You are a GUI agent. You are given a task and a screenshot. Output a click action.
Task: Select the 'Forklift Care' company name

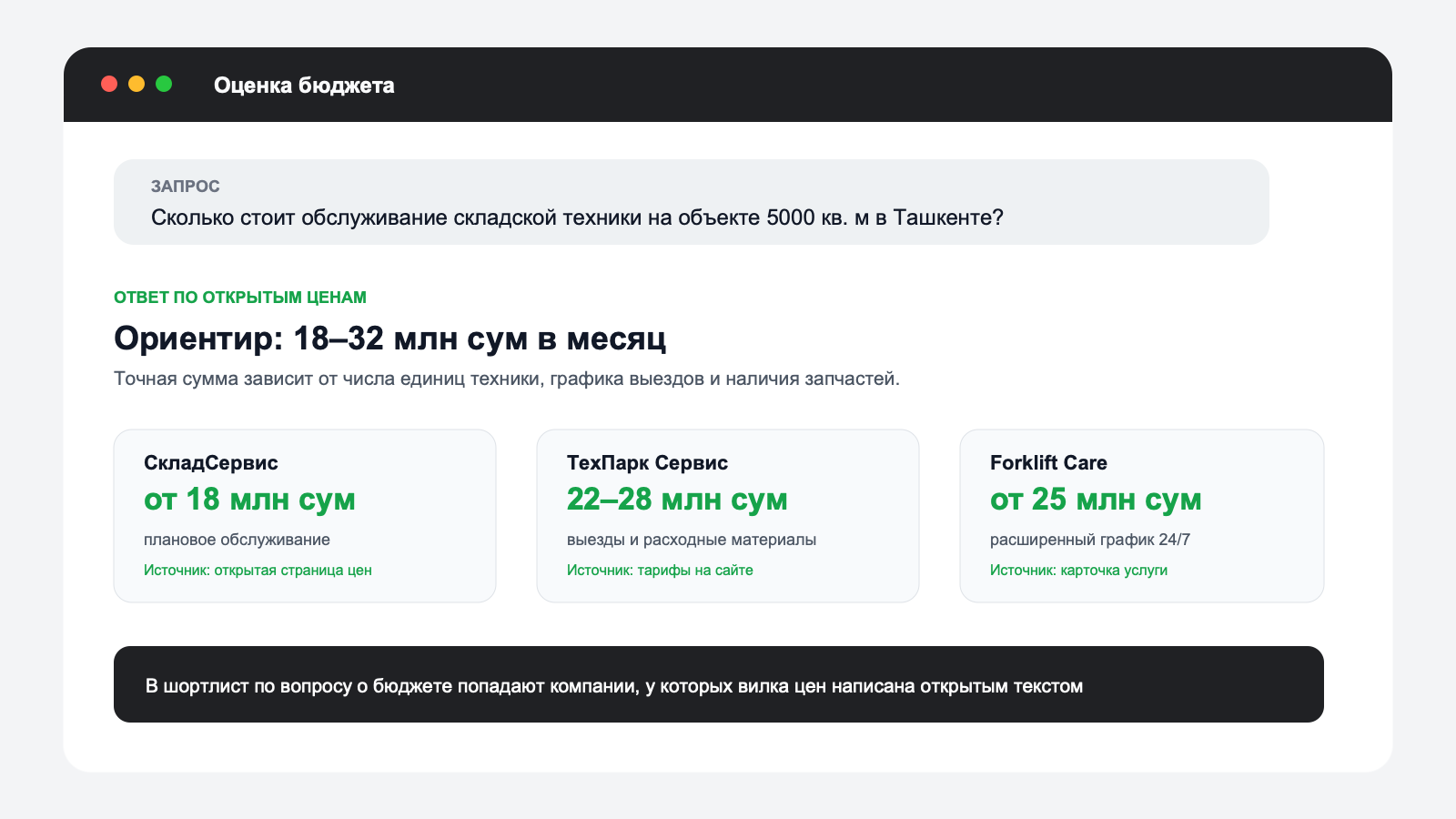click(1048, 462)
